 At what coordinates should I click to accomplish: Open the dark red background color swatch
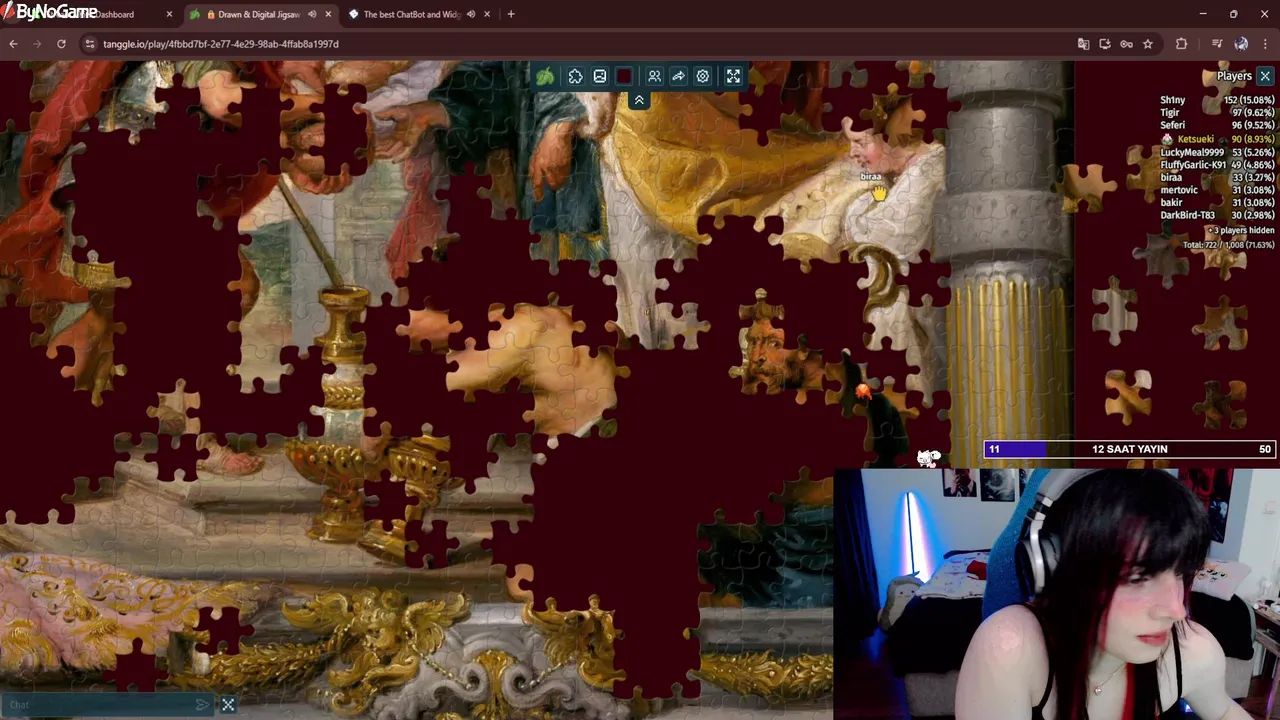coord(624,76)
